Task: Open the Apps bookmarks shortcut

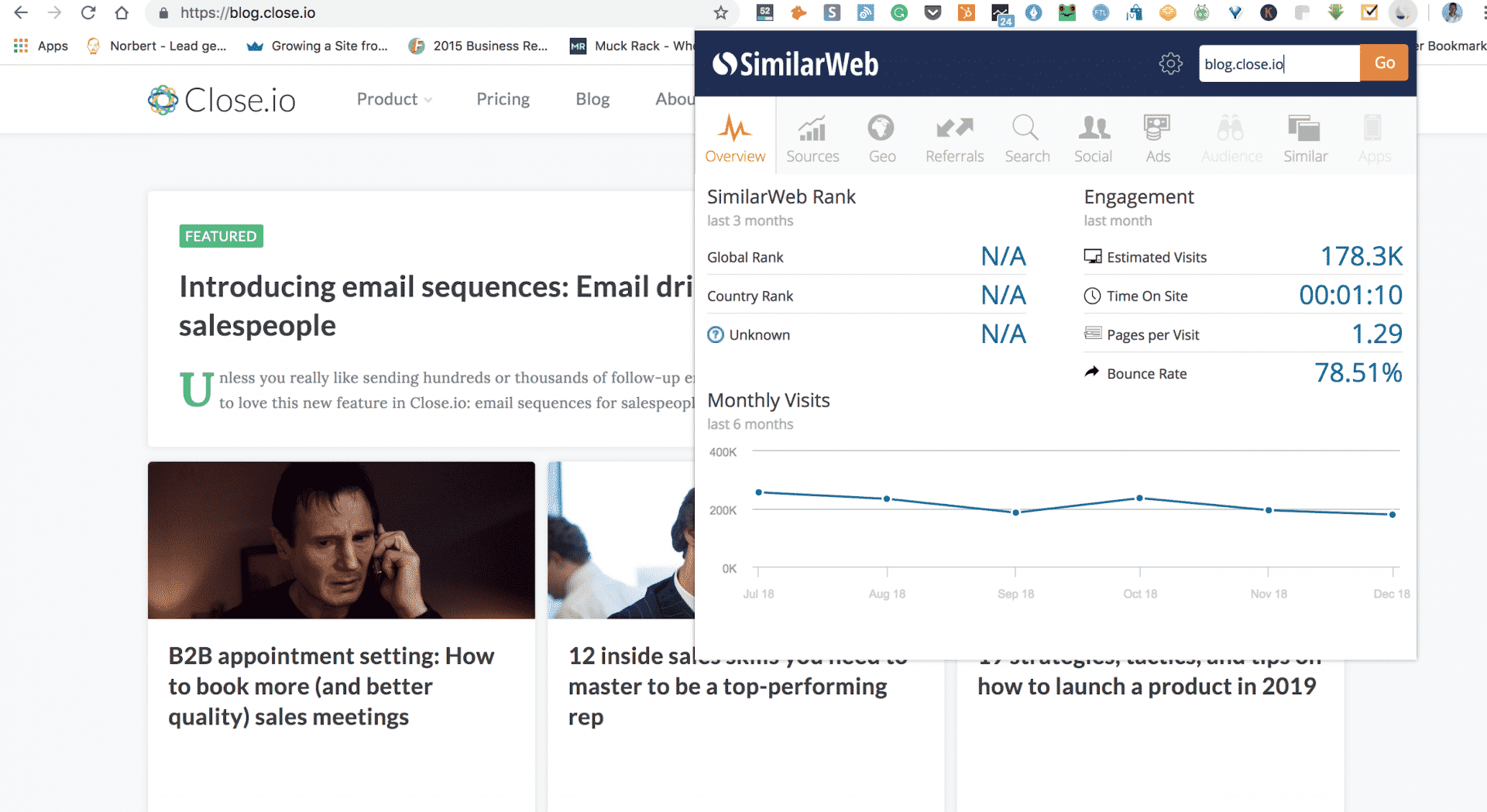Action: click(x=41, y=46)
